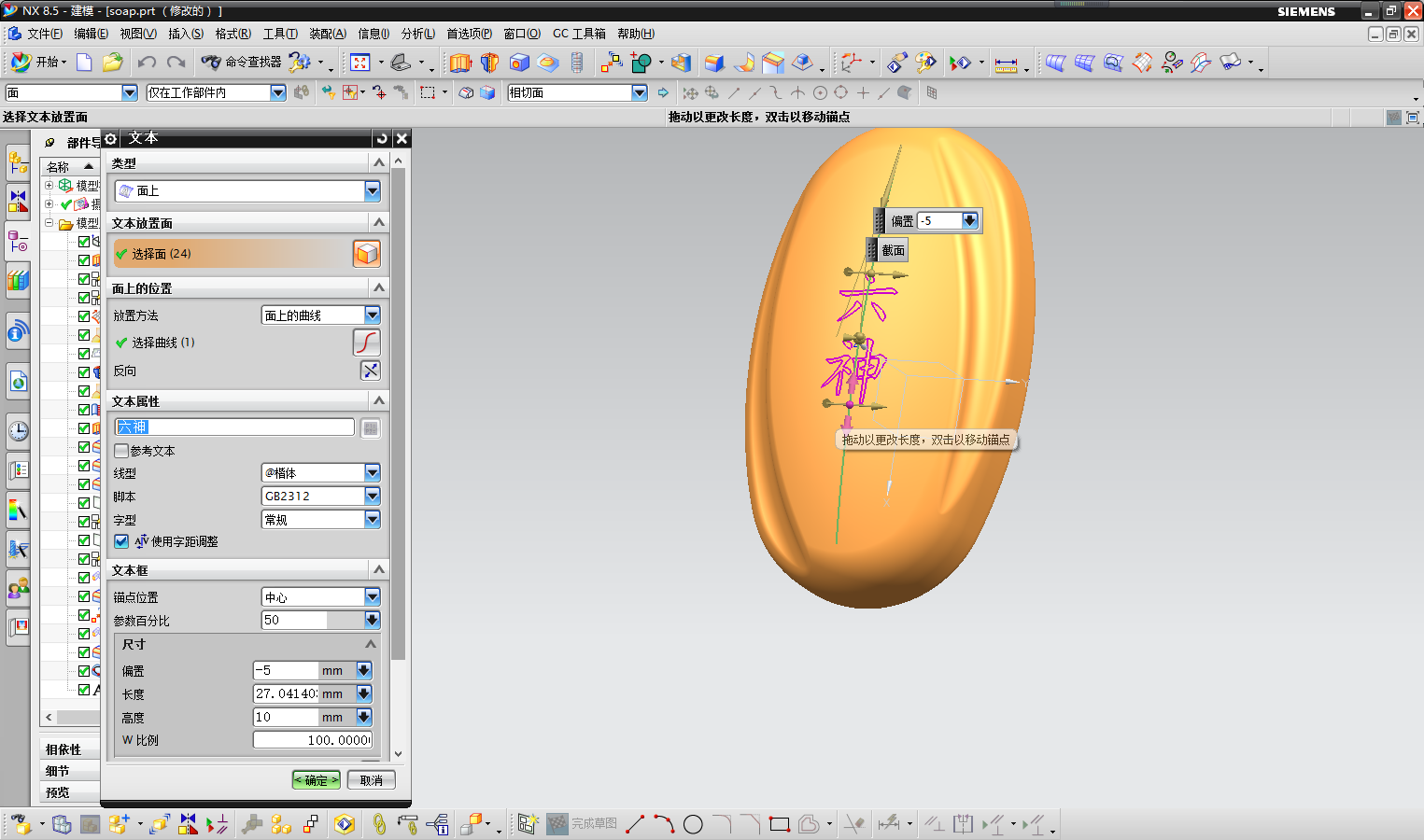Click the 确定 OK button
Viewport: 1424px width, 840px height.
316,779
